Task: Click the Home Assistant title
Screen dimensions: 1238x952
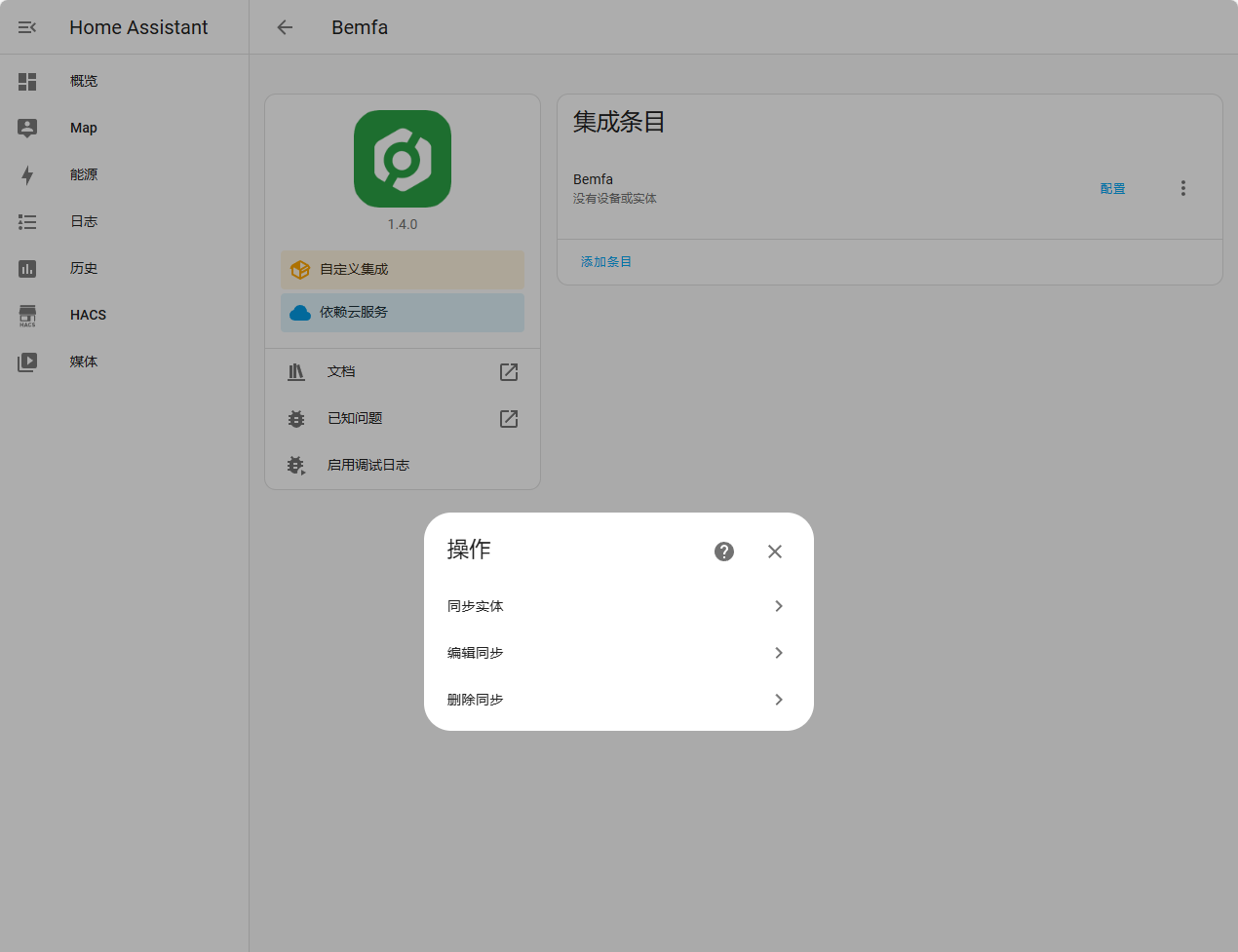Action: (x=138, y=27)
